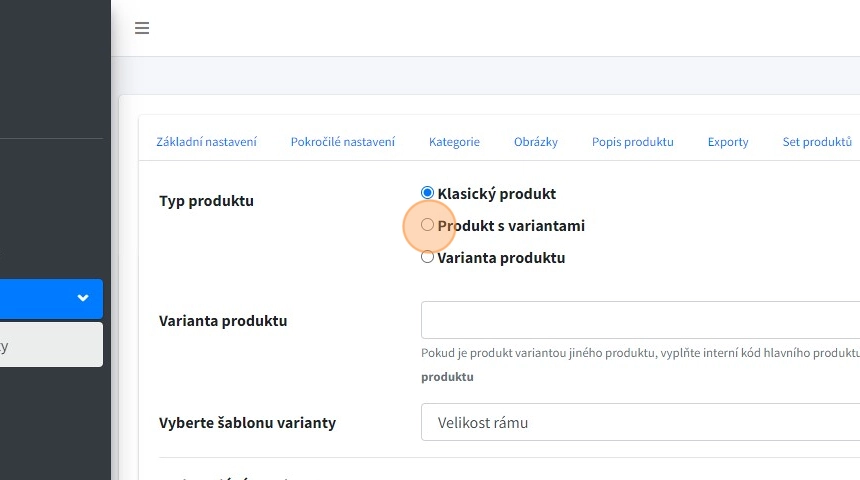860x480 pixels.
Task: Click the 'Klasický produkt' label text
Action: click(x=496, y=194)
